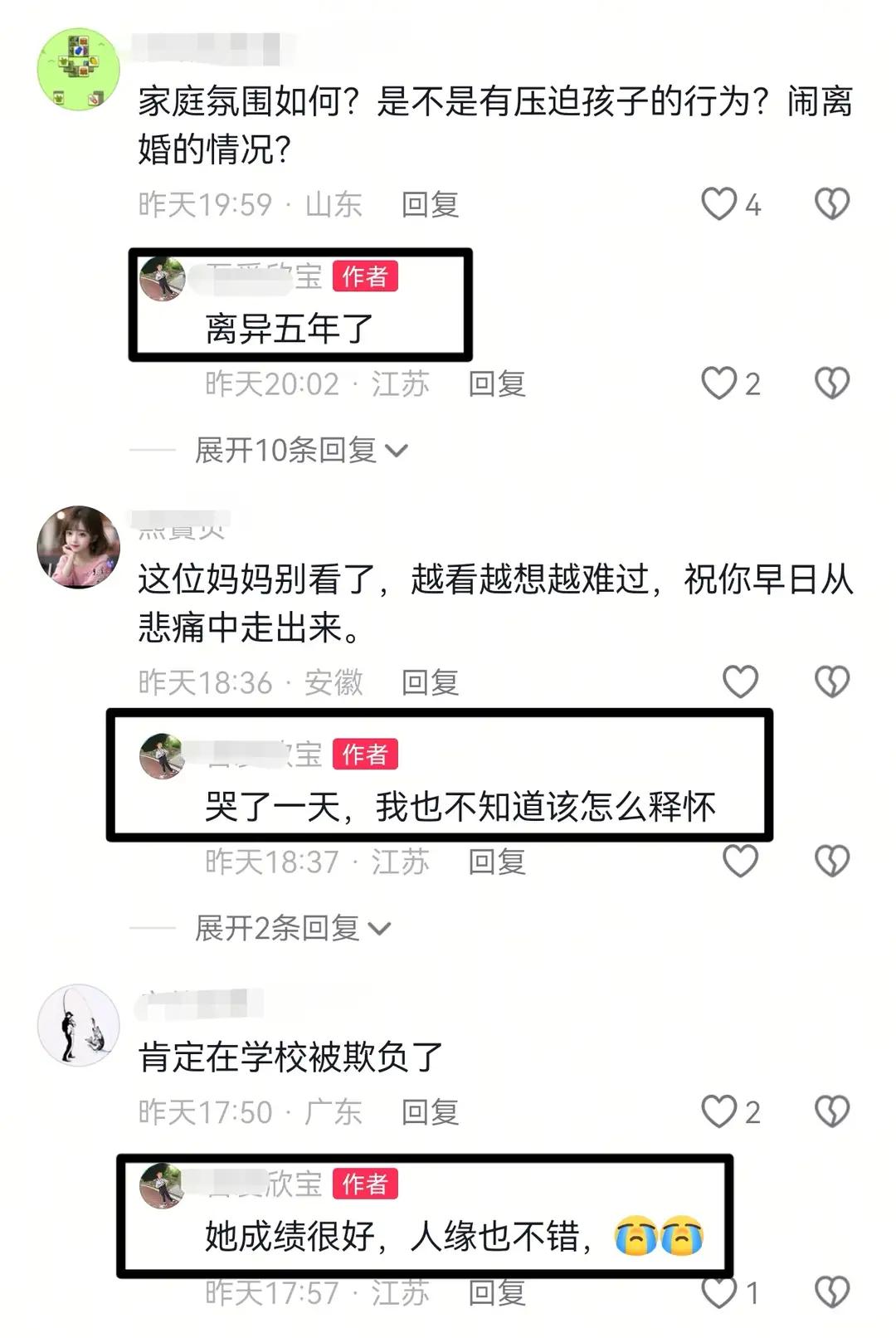Dislike the author's reply at 昨天17:57

coord(832,1292)
